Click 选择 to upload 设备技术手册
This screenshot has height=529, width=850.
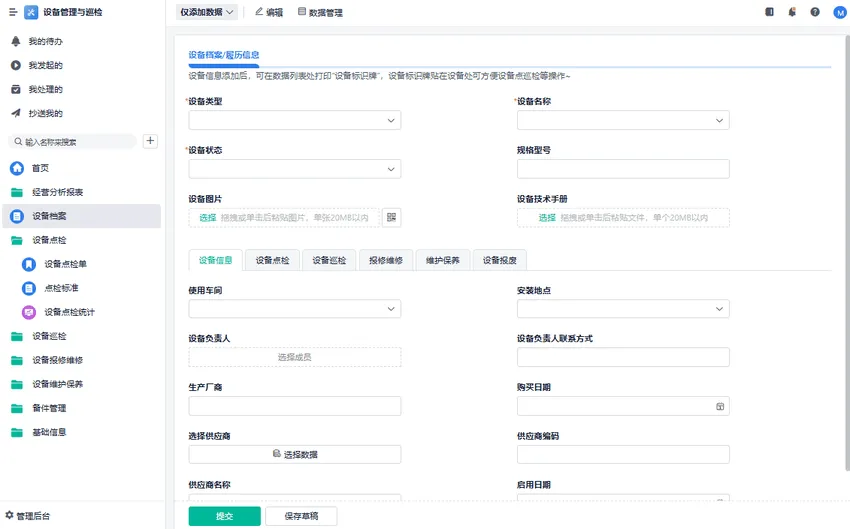[547, 218]
